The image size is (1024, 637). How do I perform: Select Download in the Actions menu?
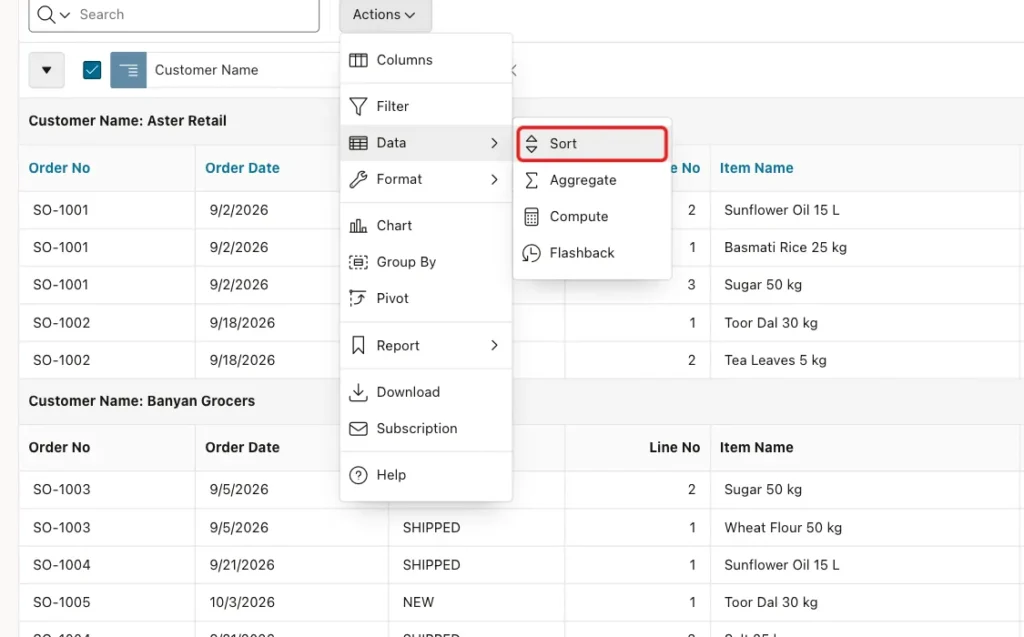click(426, 392)
